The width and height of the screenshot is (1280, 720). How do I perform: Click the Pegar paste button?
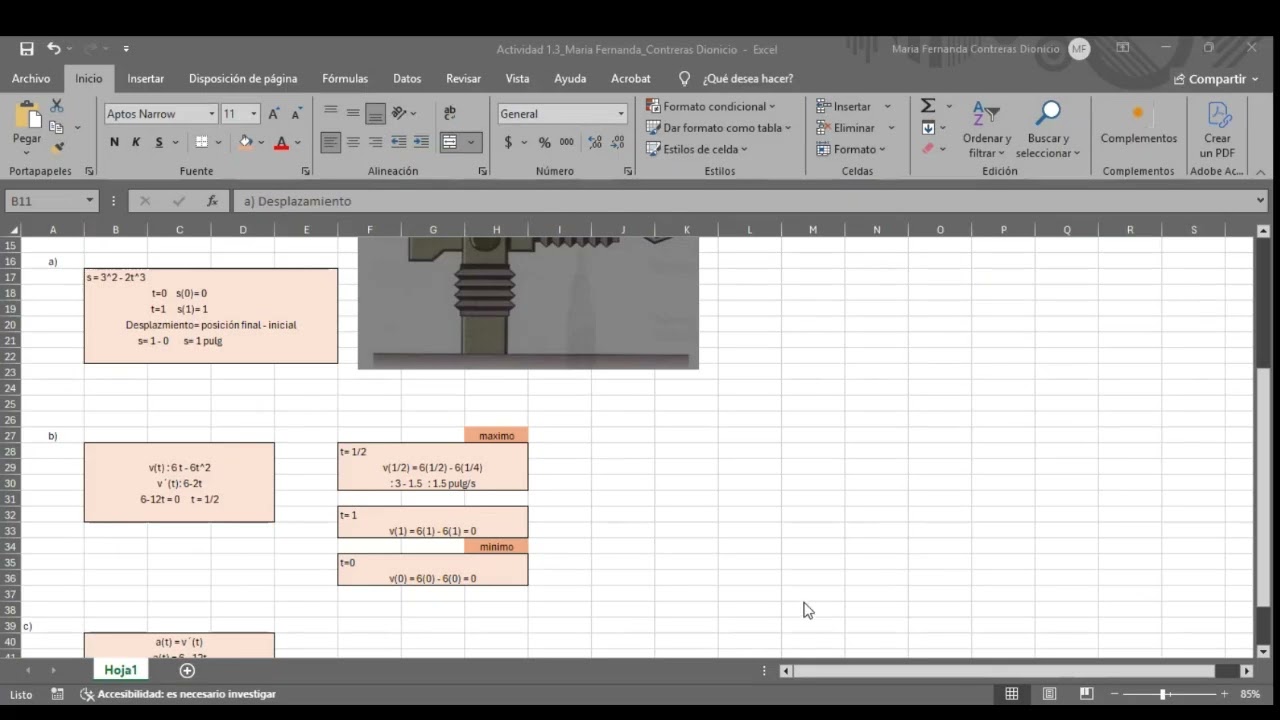click(27, 126)
